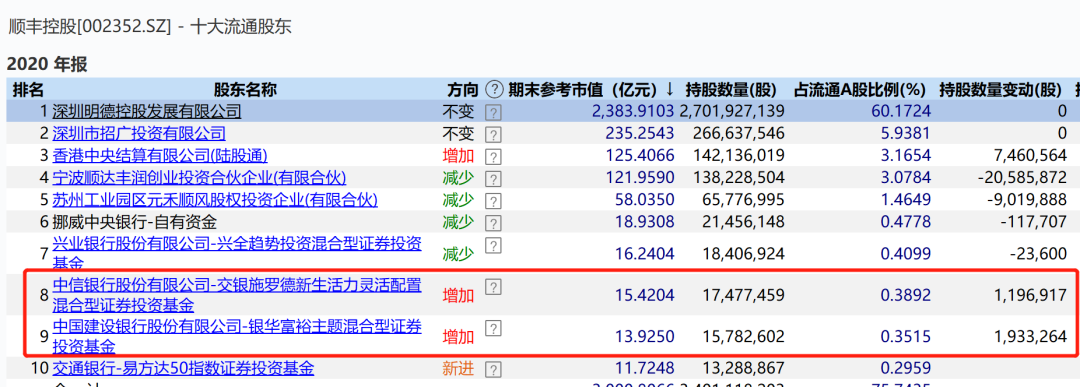Screen dimensions: 1080x387
Task: Click the help icon in 方向 column header
Action: pyautogui.click(x=495, y=90)
